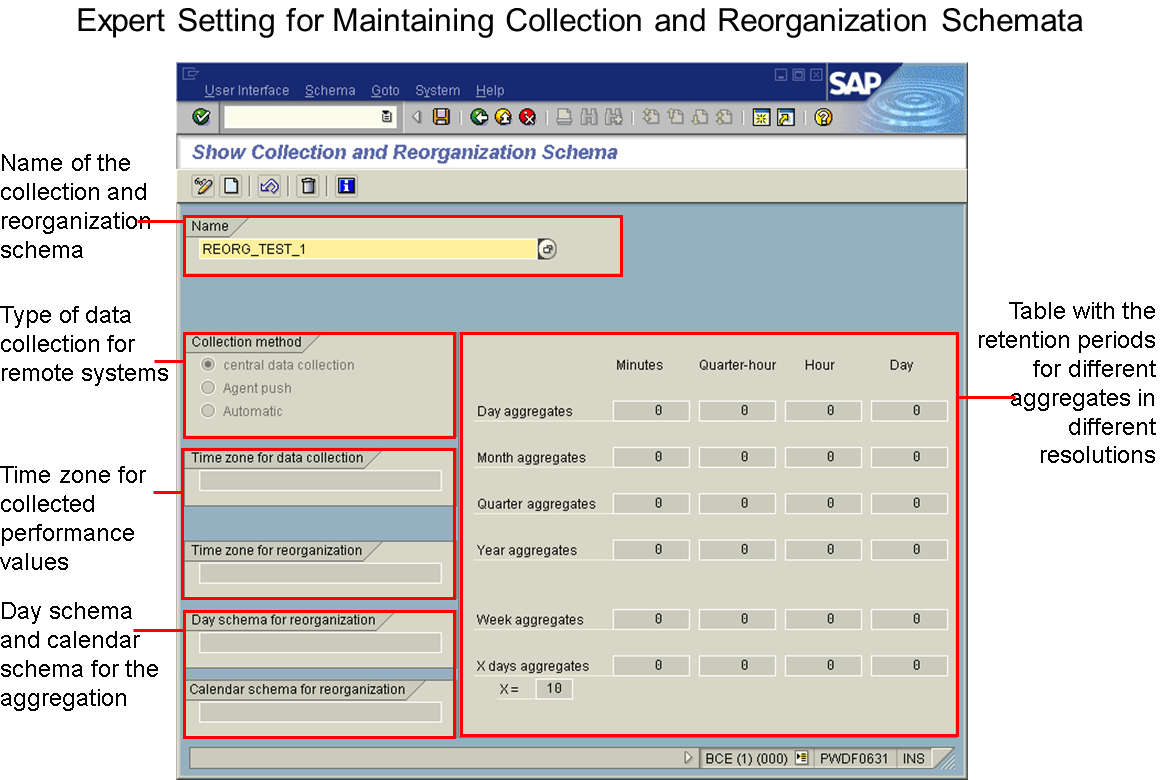This screenshot has height=780, width=1160.
Task: Open the User Interface menu
Action: click(246, 90)
